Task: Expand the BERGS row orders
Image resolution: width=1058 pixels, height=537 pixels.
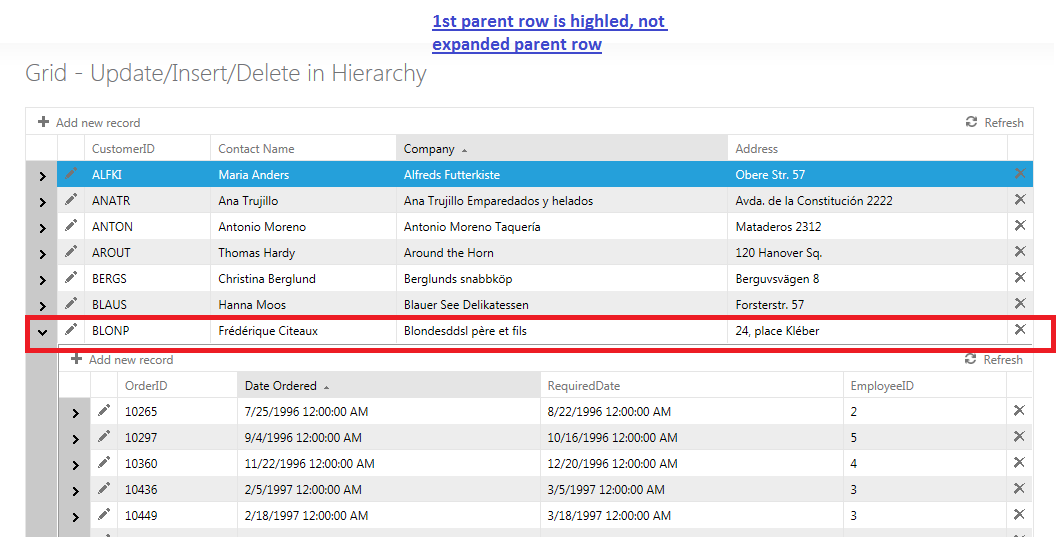Action: point(43,280)
